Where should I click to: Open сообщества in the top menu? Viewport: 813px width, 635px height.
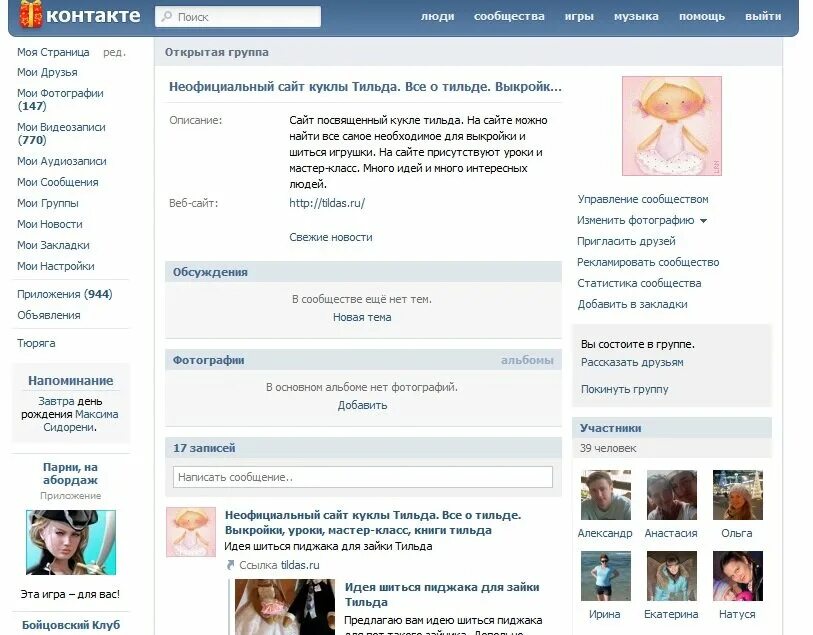click(x=509, y=16)
